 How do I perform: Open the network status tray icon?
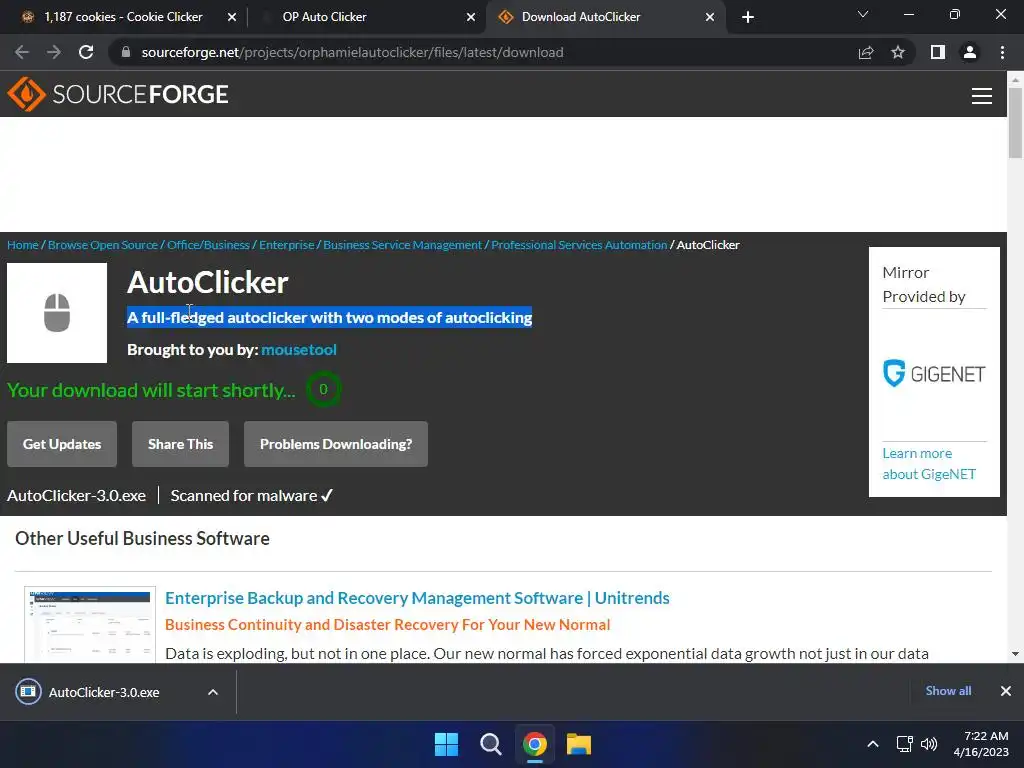click(x=904, y=744)
